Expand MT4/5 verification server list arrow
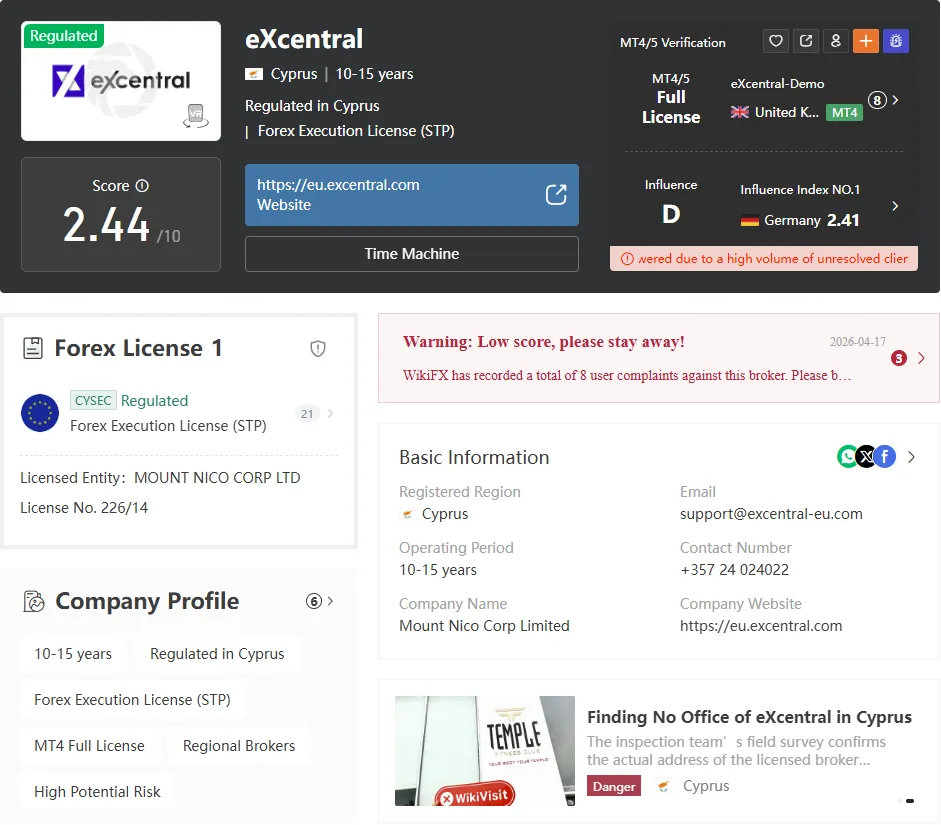Image resolution: width=941 pixels, height=825 pixels. pyautogui.click(x=895, y=100)
